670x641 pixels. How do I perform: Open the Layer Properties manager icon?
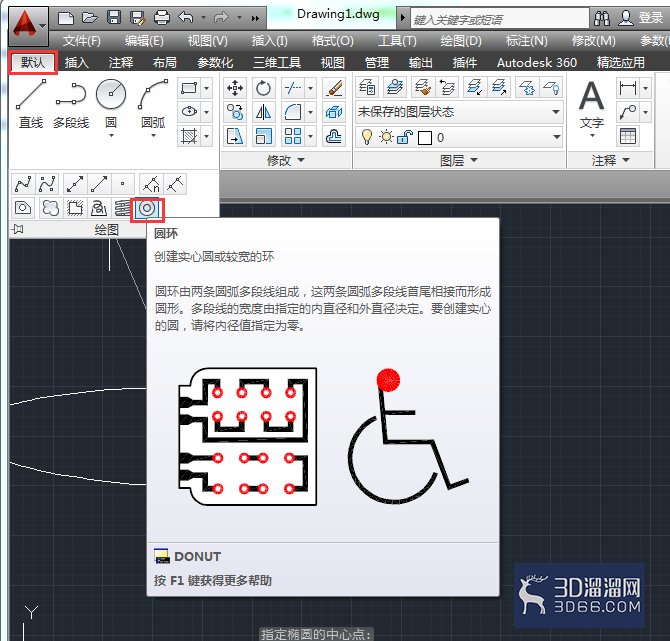367,88
